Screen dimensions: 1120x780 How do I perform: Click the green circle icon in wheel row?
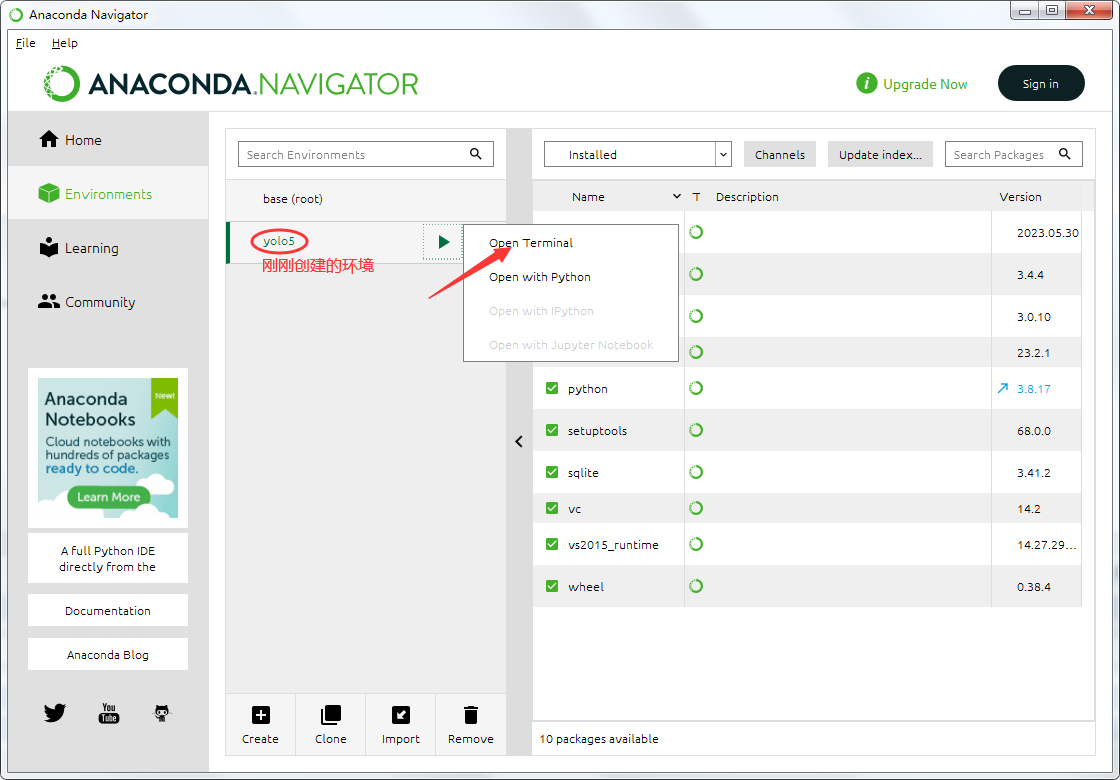click(x=696, y=586)
